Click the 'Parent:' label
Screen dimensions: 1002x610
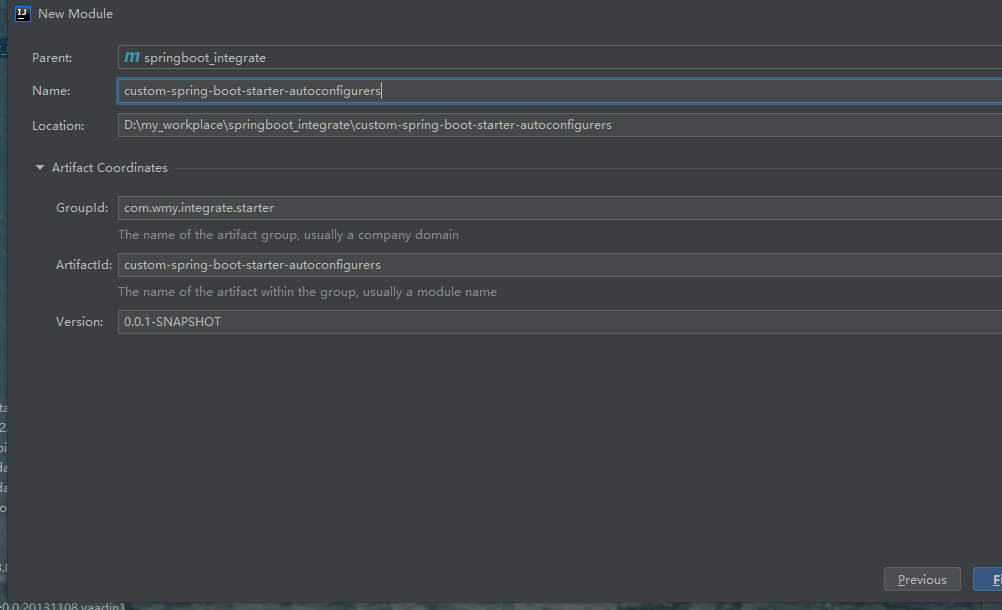[x=52, y=57]
